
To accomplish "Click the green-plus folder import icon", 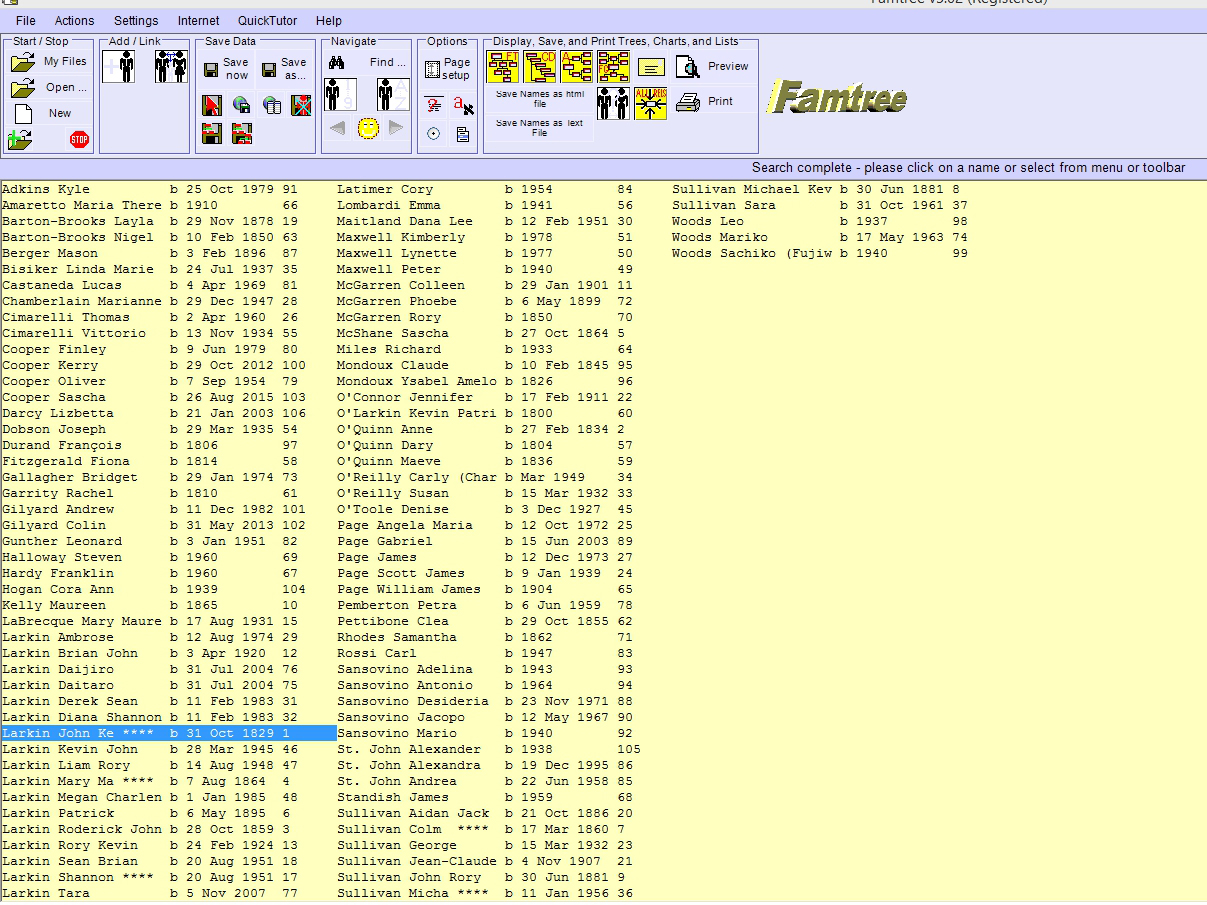I will coord(21,139).
